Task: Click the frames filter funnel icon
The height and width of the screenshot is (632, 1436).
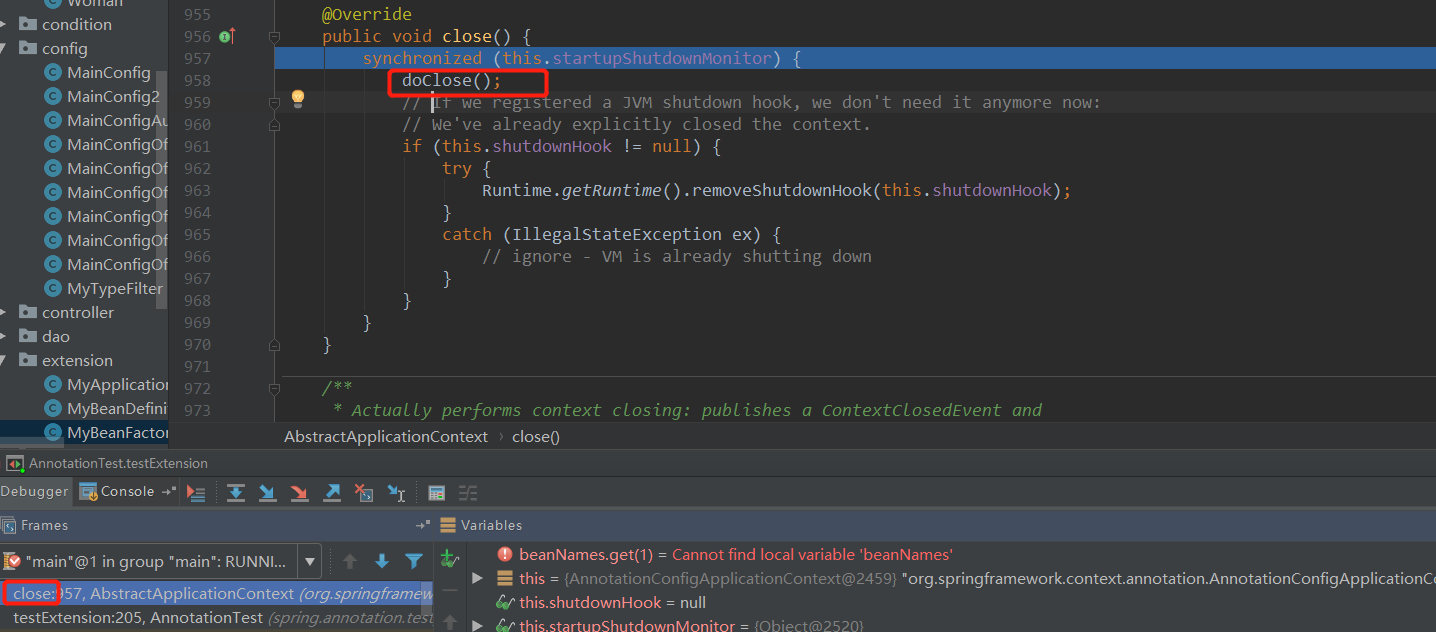Action: click(x=414, y=561)
